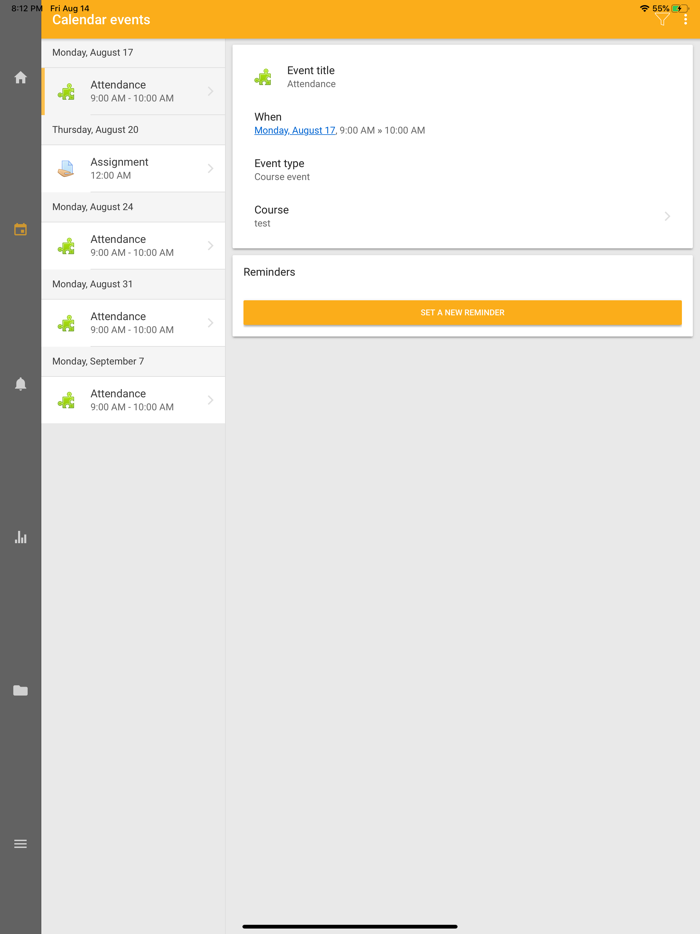Click the Reminders section heading
700x934 pixels.
point(269,272)
